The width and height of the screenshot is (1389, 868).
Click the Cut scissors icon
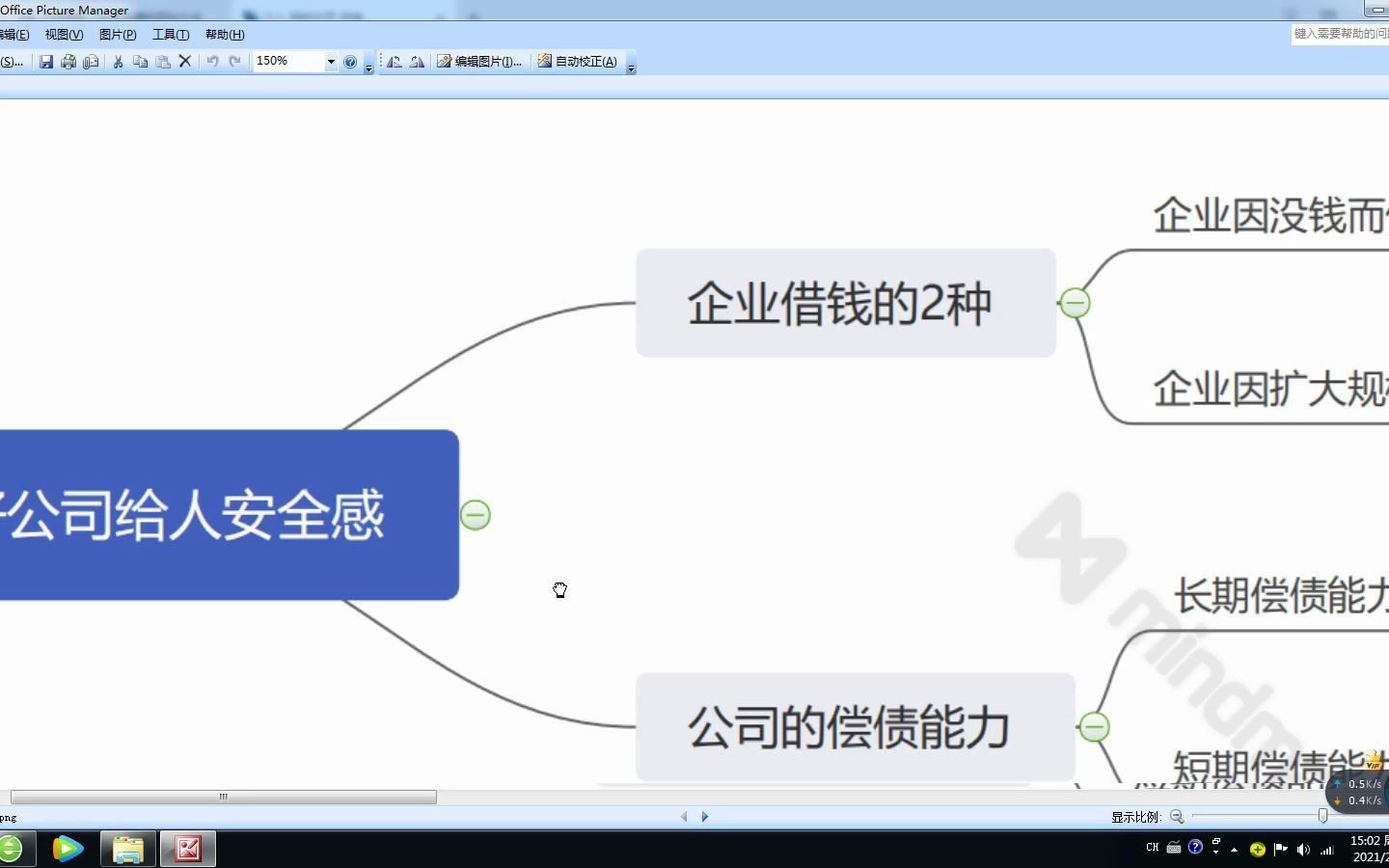tap(118, 62)
